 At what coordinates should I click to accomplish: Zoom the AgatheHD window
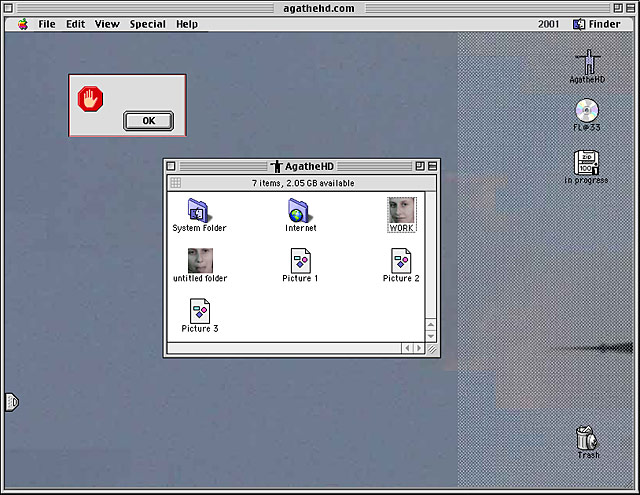coord(420,166)
